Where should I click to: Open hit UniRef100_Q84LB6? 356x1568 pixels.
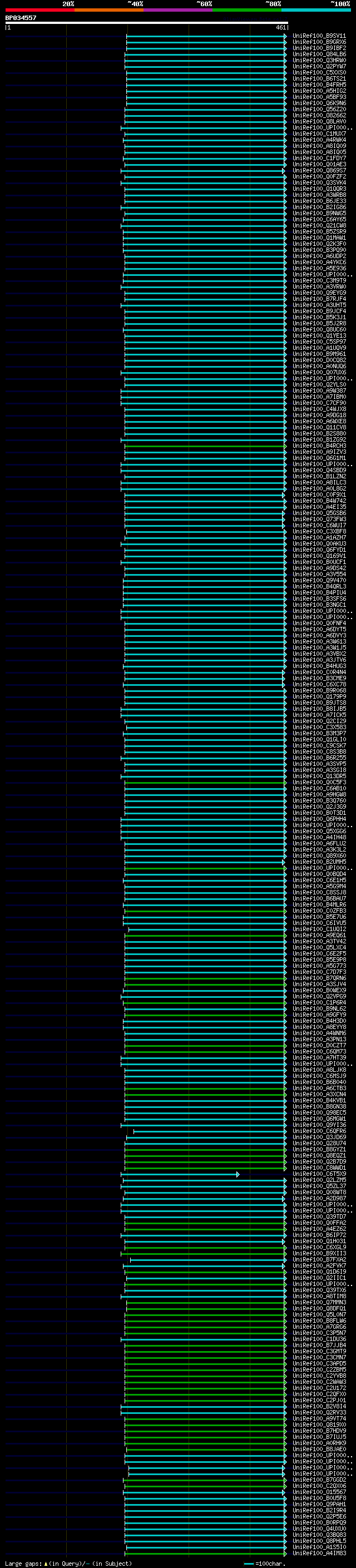(x=319, y=54)
